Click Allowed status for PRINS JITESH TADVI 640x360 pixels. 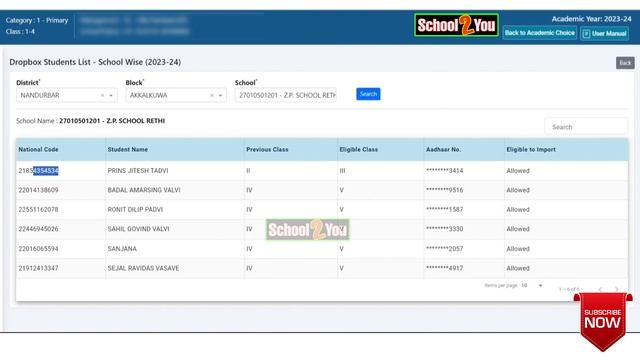518,171
